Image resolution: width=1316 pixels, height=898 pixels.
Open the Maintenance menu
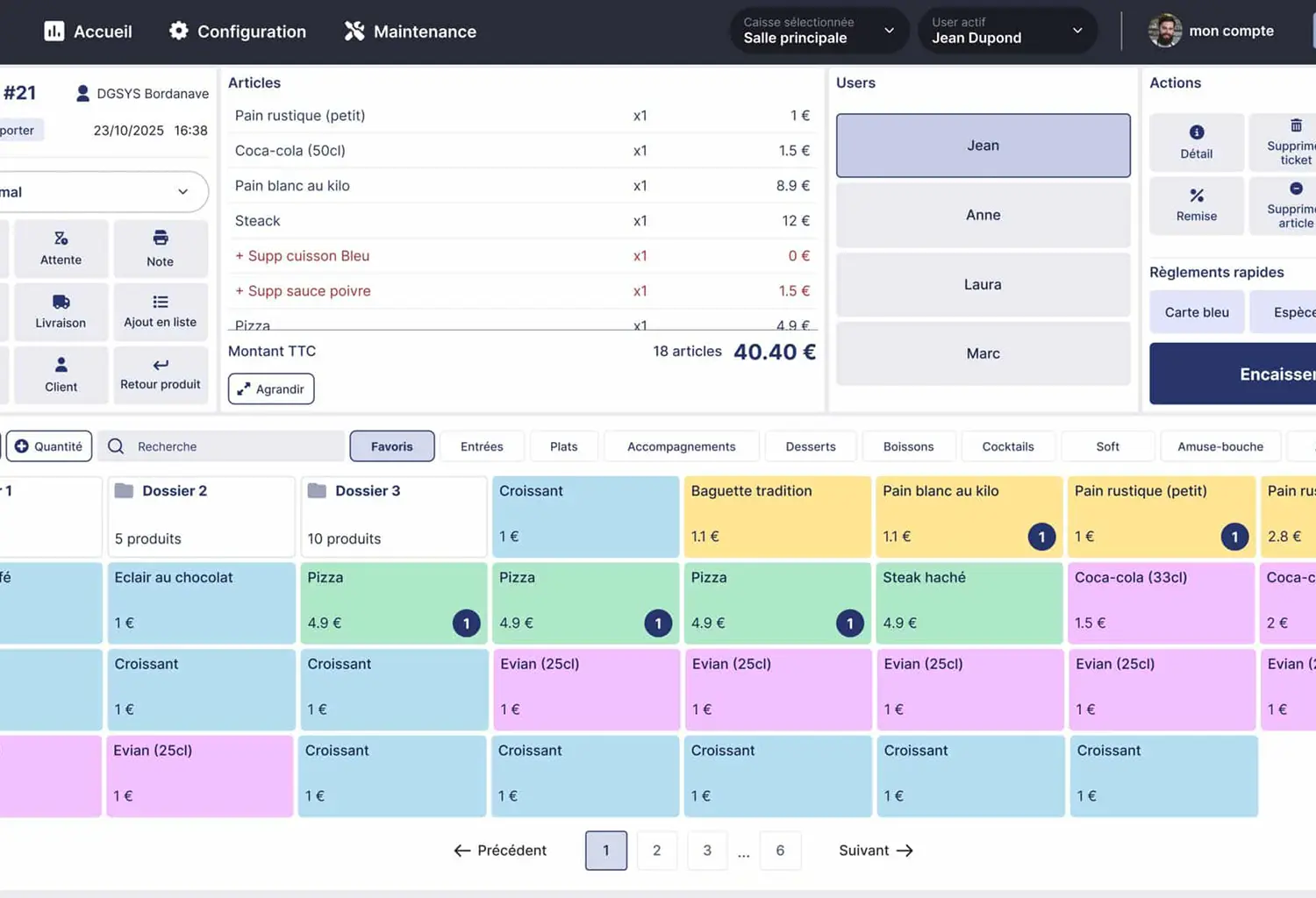coord(410,32)
